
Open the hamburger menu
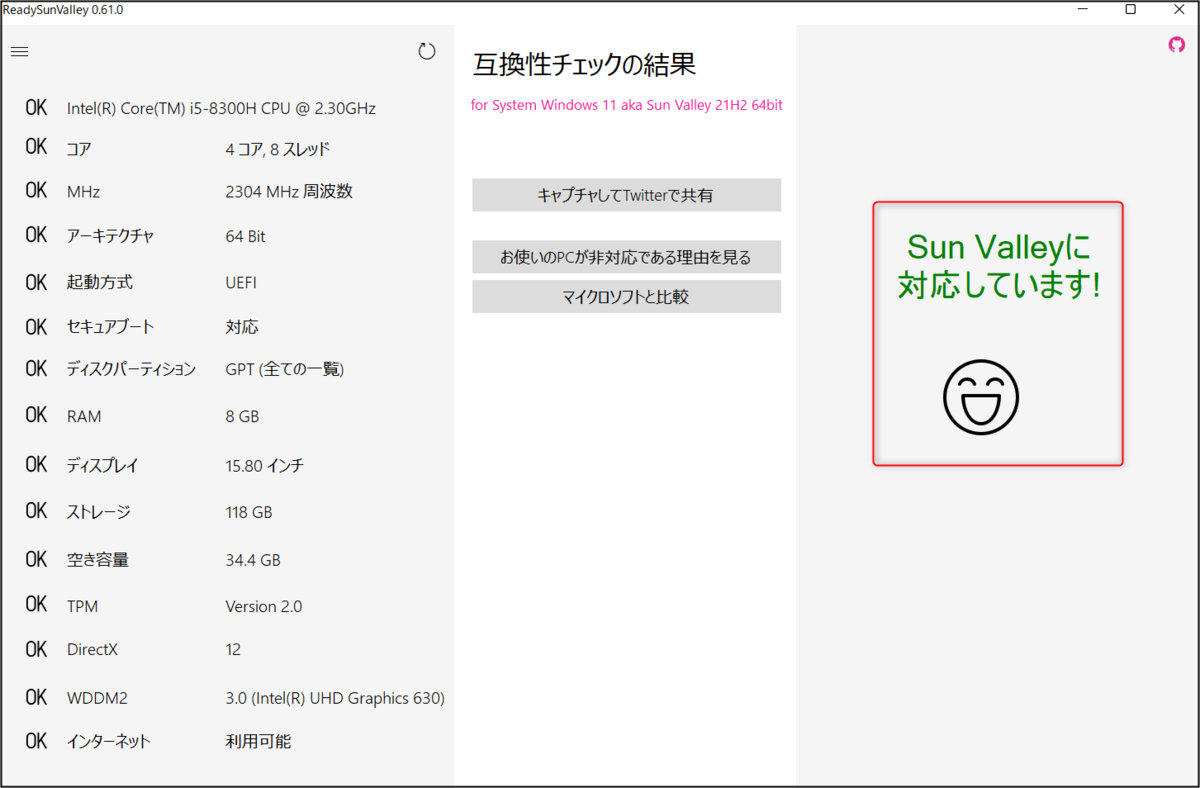coord(19,52)
